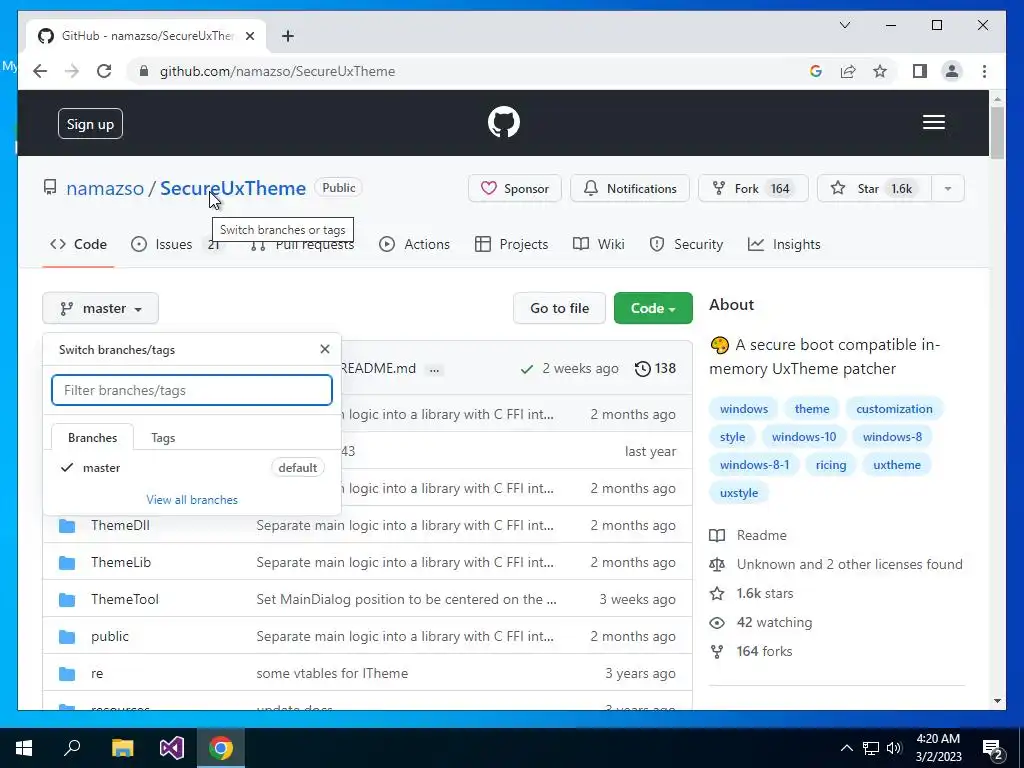The width and height of the screenshot is (1024, 768).
Task: Open the Security tab
Action: click(686, 244)
